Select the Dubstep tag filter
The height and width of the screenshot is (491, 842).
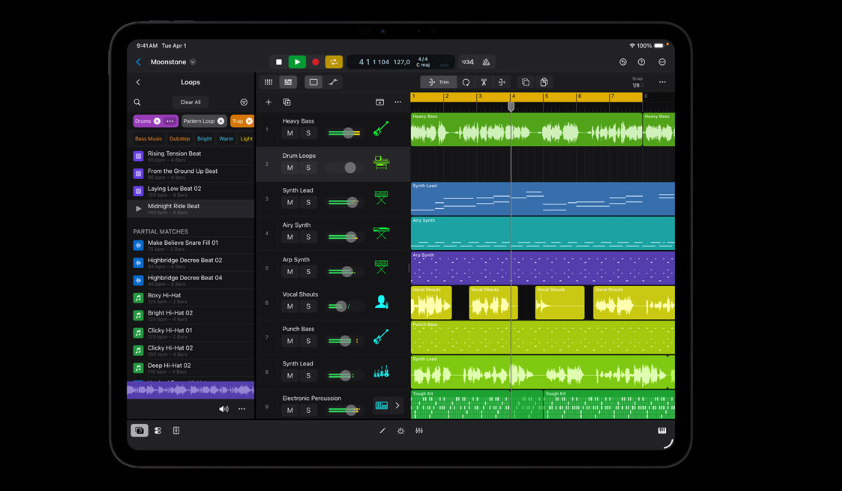(180, 139)
